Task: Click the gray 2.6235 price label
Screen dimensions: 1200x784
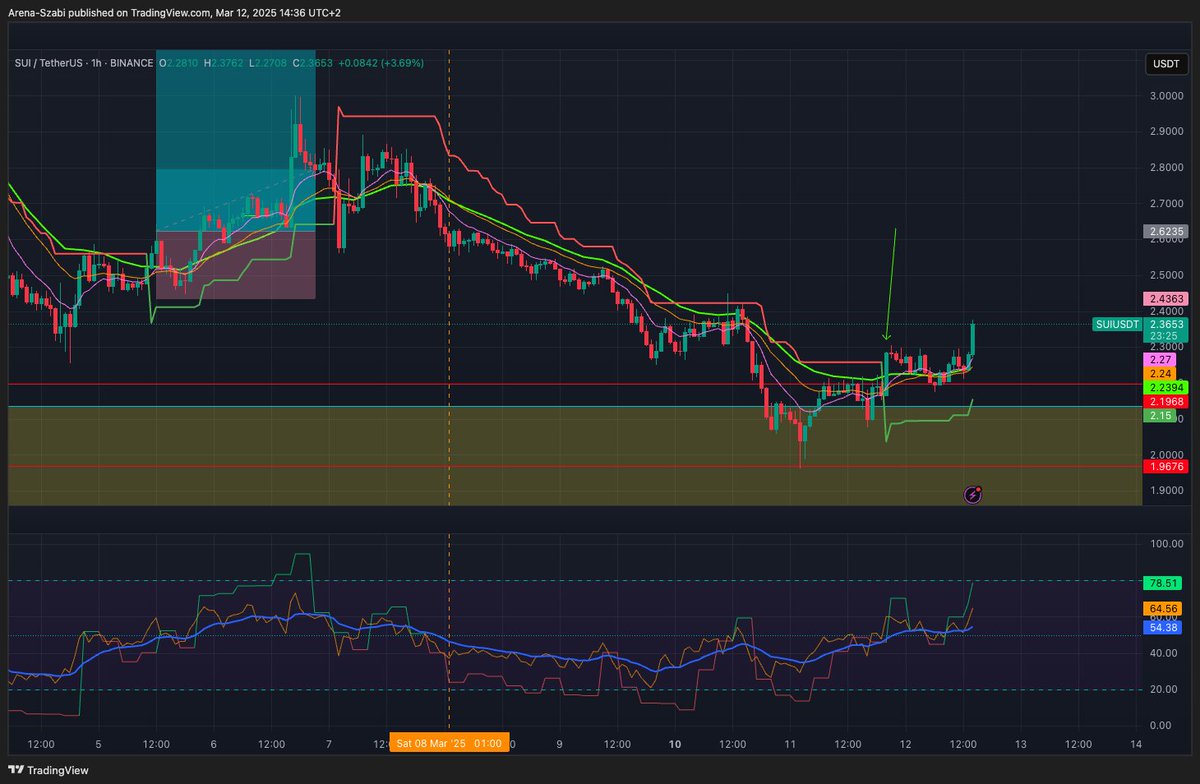Action: [x=1166, y=231]
